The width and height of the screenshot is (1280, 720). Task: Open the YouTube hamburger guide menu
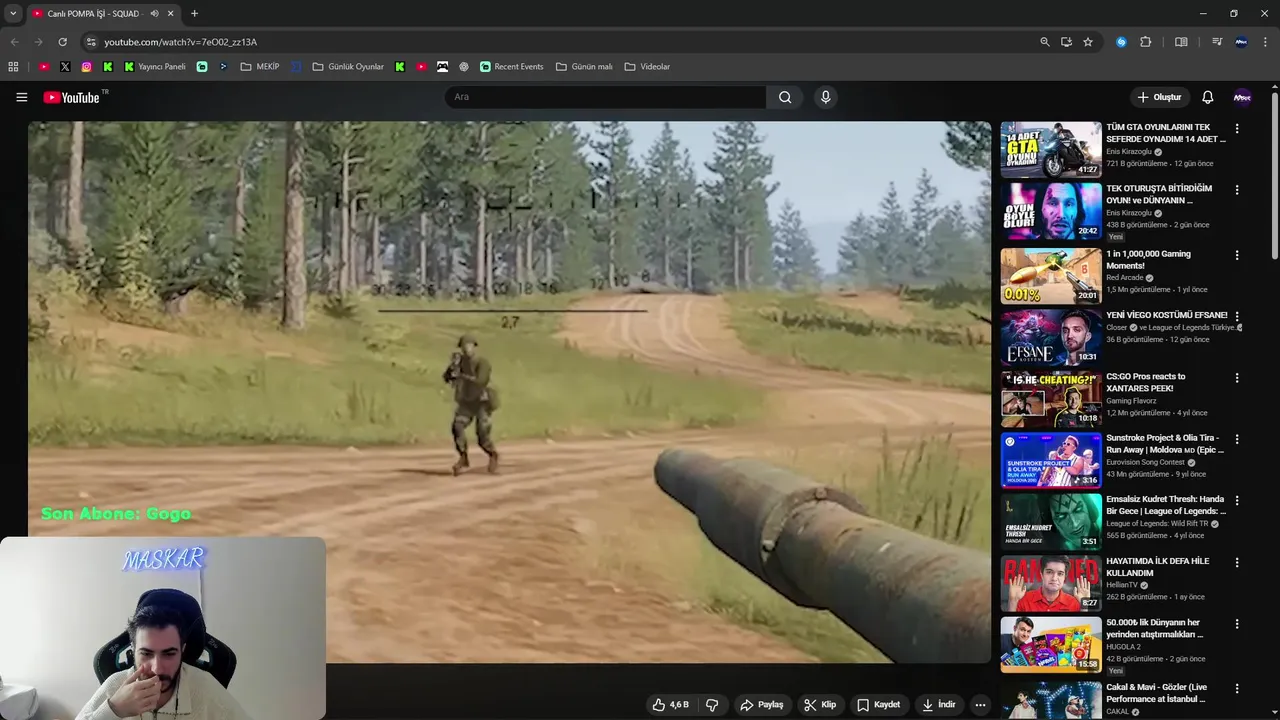click(21, 97)
